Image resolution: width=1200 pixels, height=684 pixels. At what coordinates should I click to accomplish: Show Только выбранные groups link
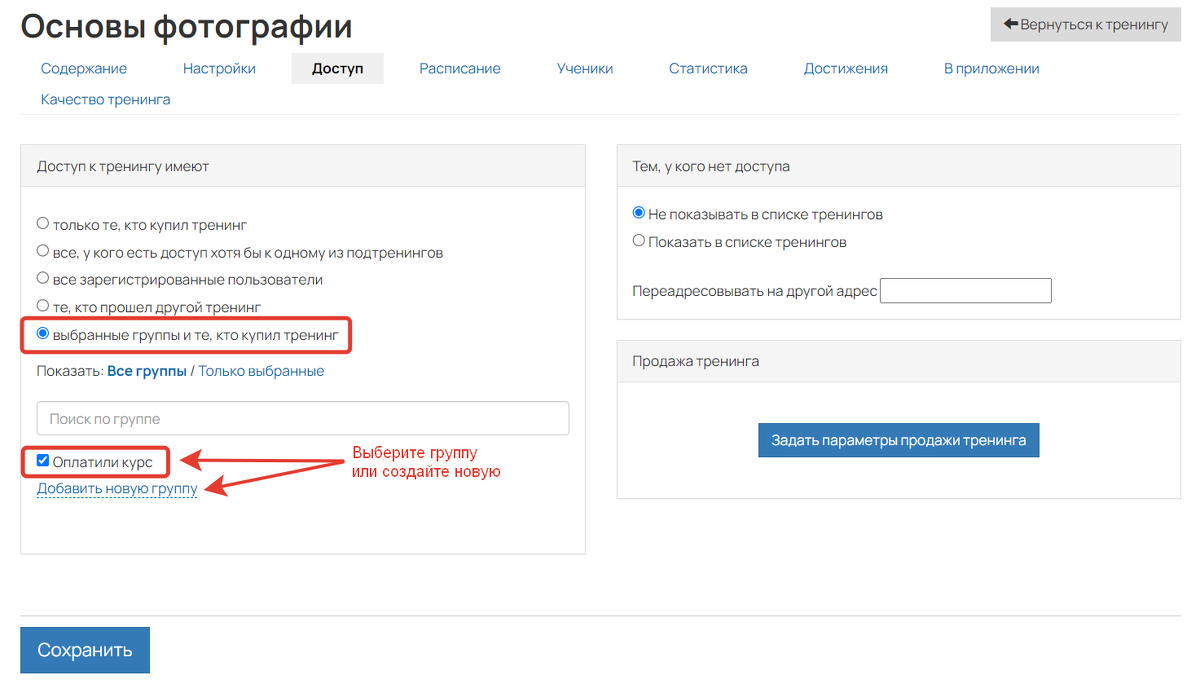[x=261, y=371]
